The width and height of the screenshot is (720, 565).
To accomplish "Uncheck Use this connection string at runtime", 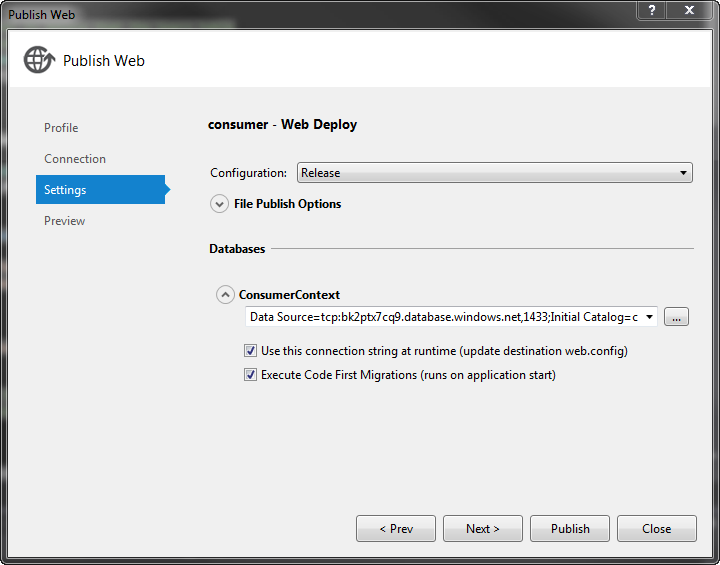I will point(251,351).
